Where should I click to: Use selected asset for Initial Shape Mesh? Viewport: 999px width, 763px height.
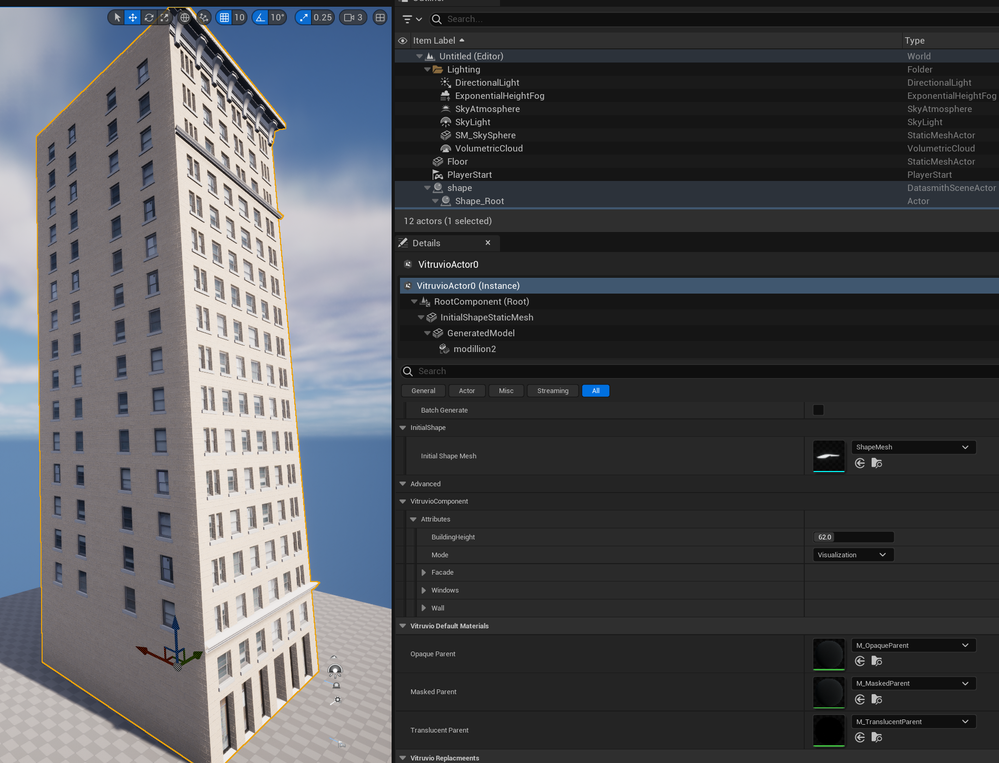860,463
